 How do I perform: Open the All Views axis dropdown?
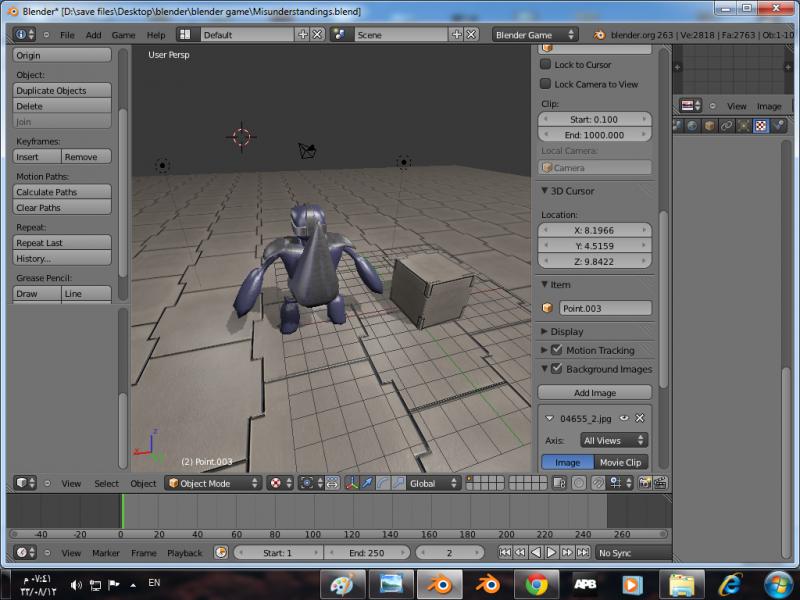point(614,440)
